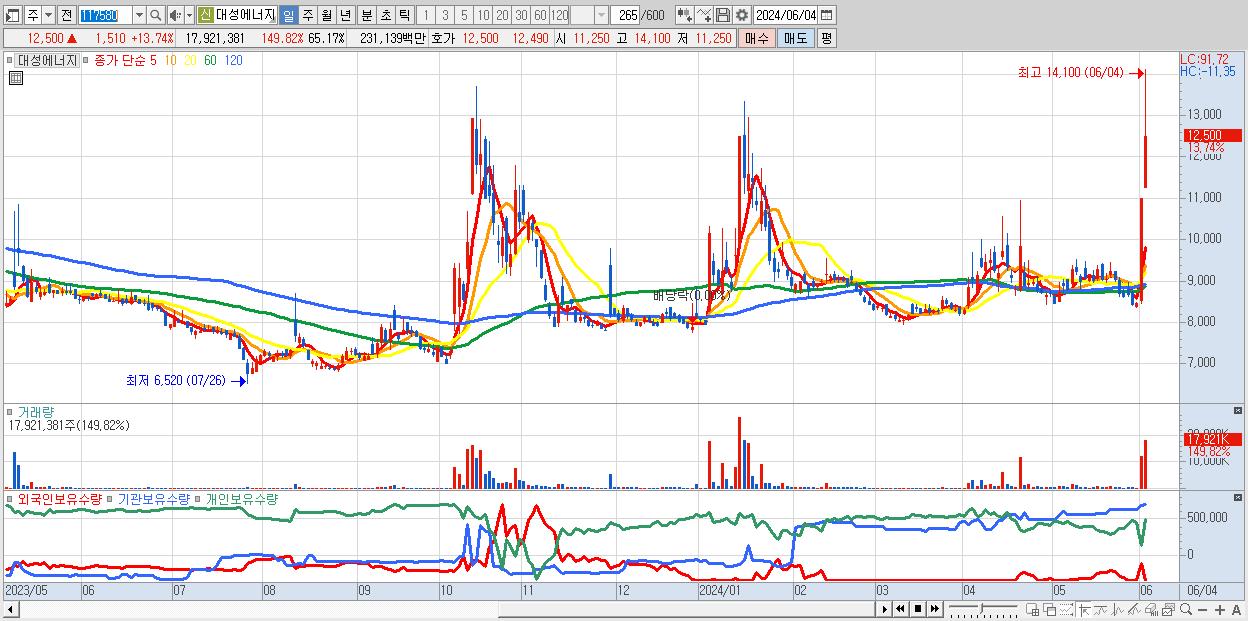Select interval 3 tab
1248x621 pixels.
tap(445, 15)
